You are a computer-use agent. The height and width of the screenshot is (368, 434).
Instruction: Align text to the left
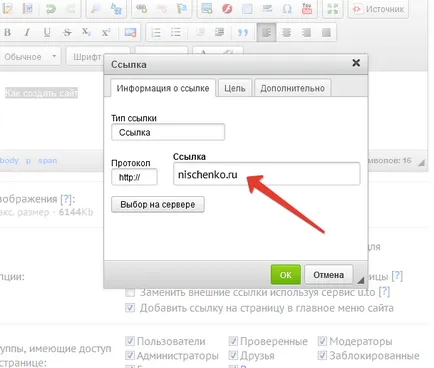tap(266, 32)
